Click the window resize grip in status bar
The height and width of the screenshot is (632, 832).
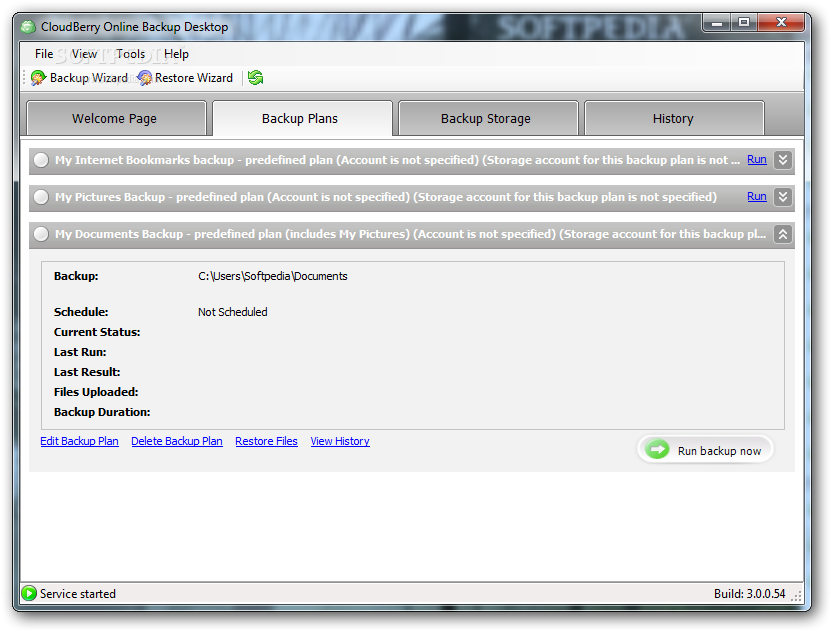797,596
